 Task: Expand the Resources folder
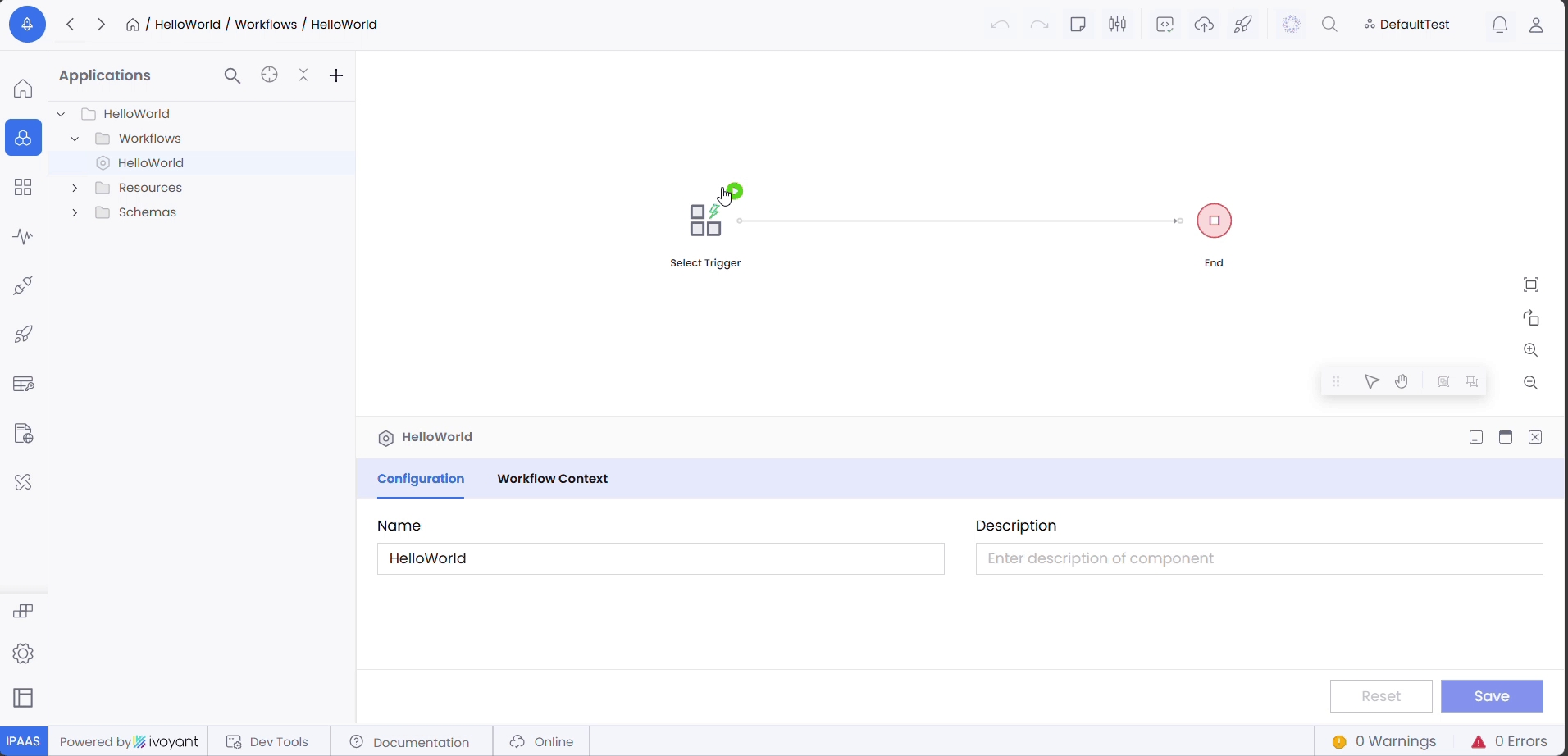click(x=75, y=188)
